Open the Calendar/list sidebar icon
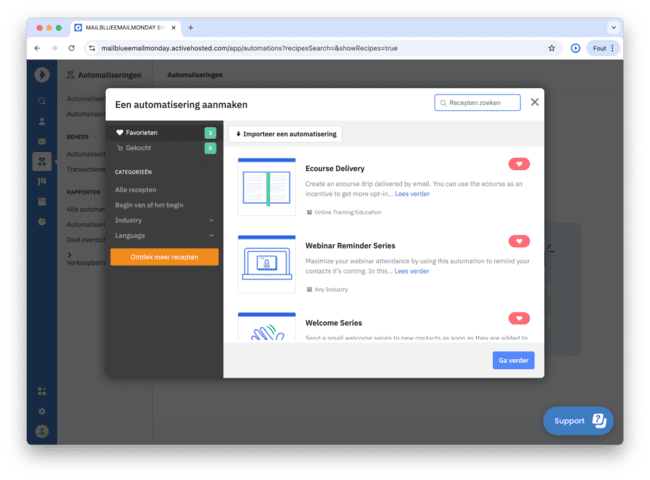Viewport: 650px width, 480px height. [x=42, y=202]
